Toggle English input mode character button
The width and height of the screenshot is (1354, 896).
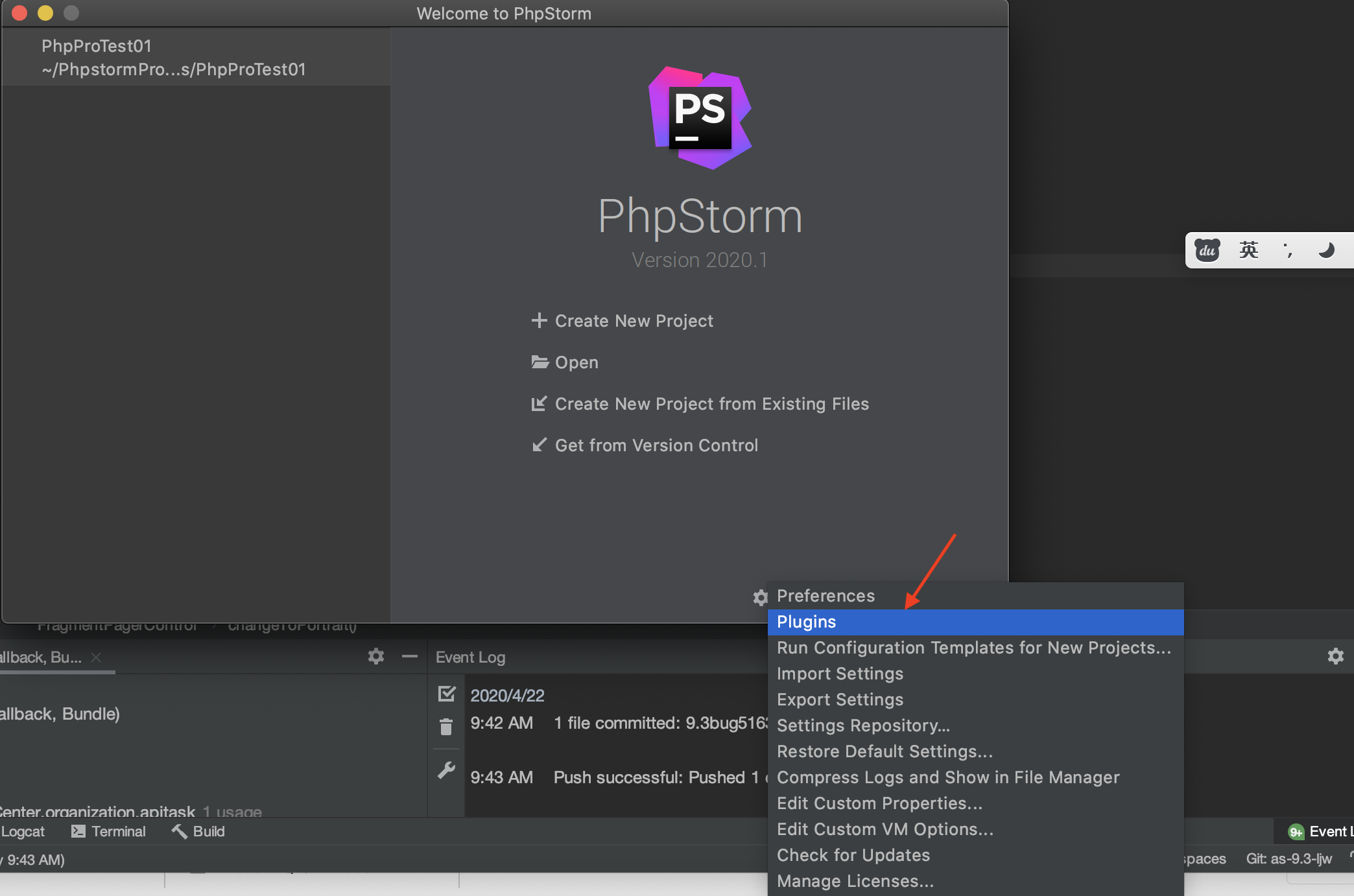[1248, 250]
